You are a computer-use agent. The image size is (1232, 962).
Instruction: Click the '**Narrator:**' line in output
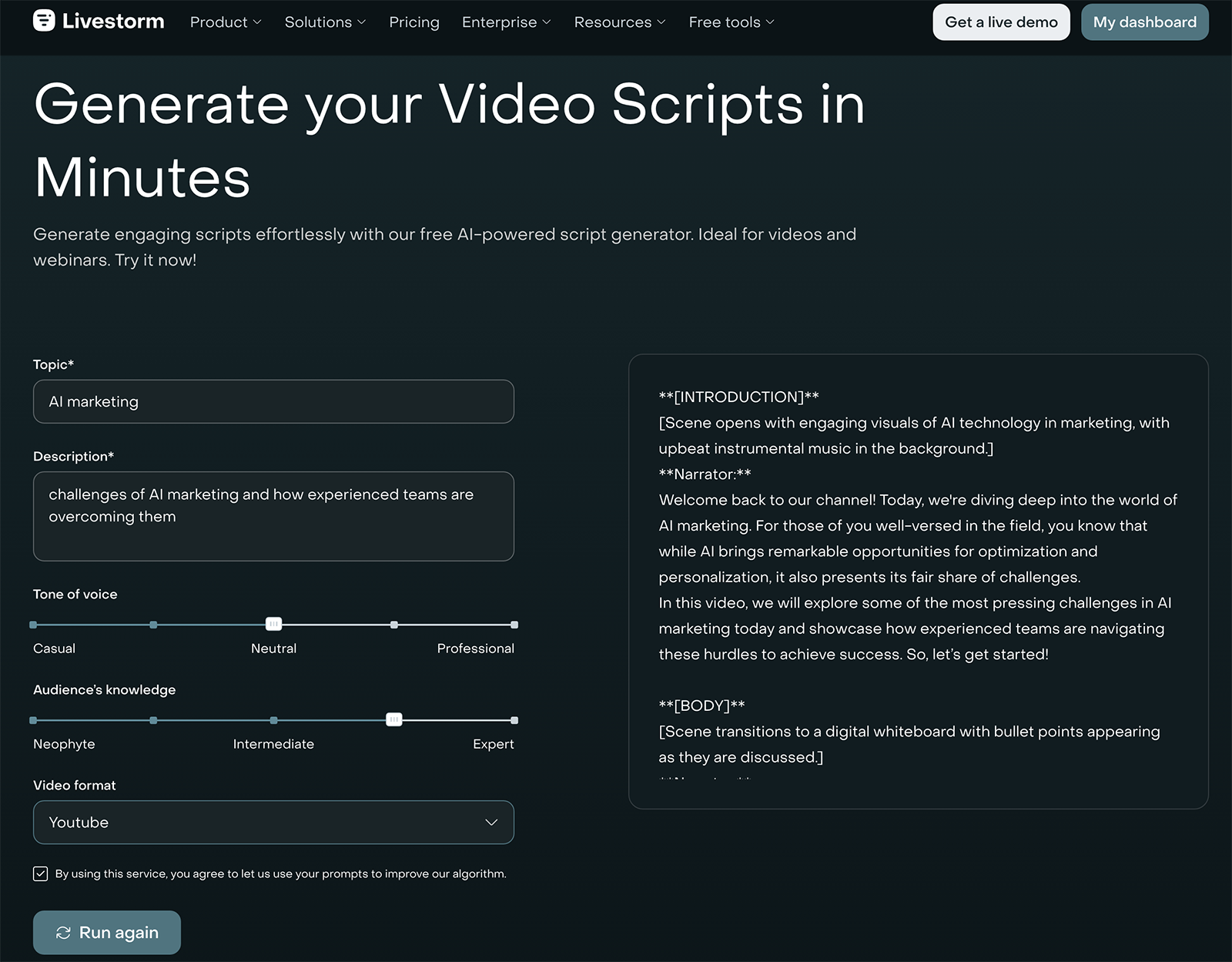point(705,474)
